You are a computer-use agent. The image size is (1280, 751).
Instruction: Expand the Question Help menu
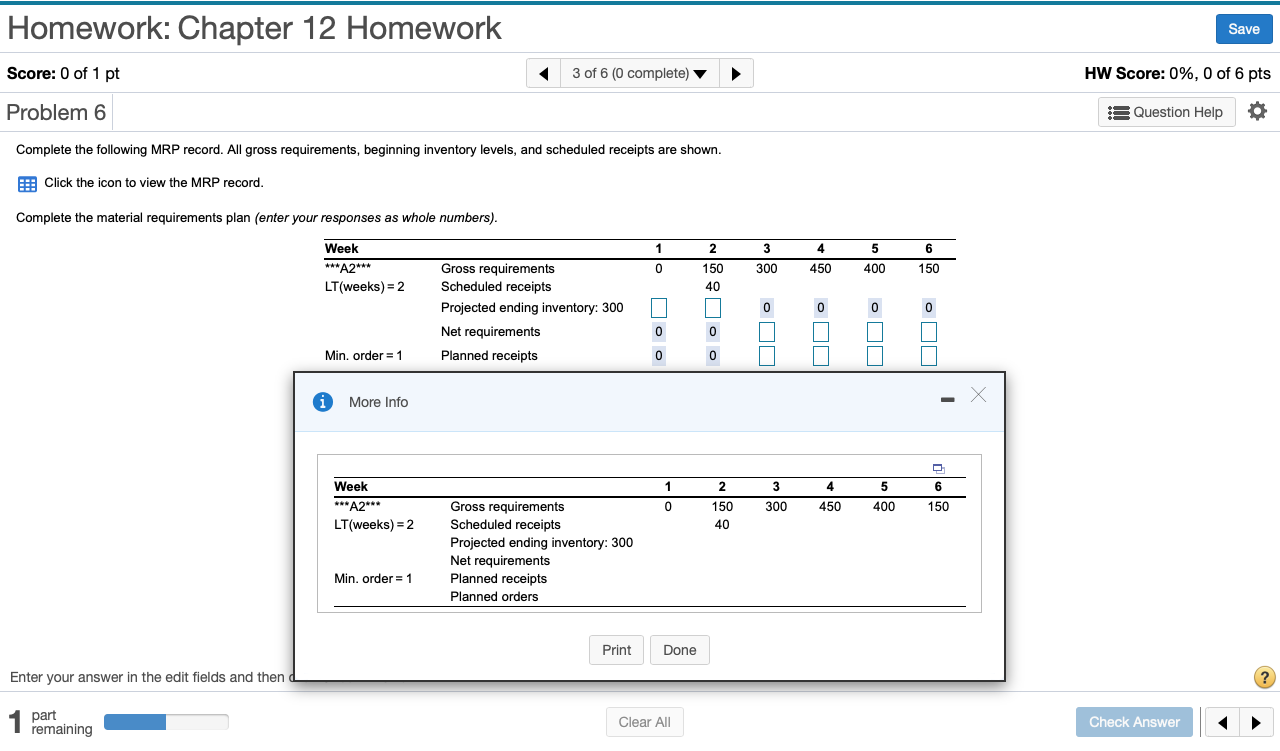tap(1166, 112)
